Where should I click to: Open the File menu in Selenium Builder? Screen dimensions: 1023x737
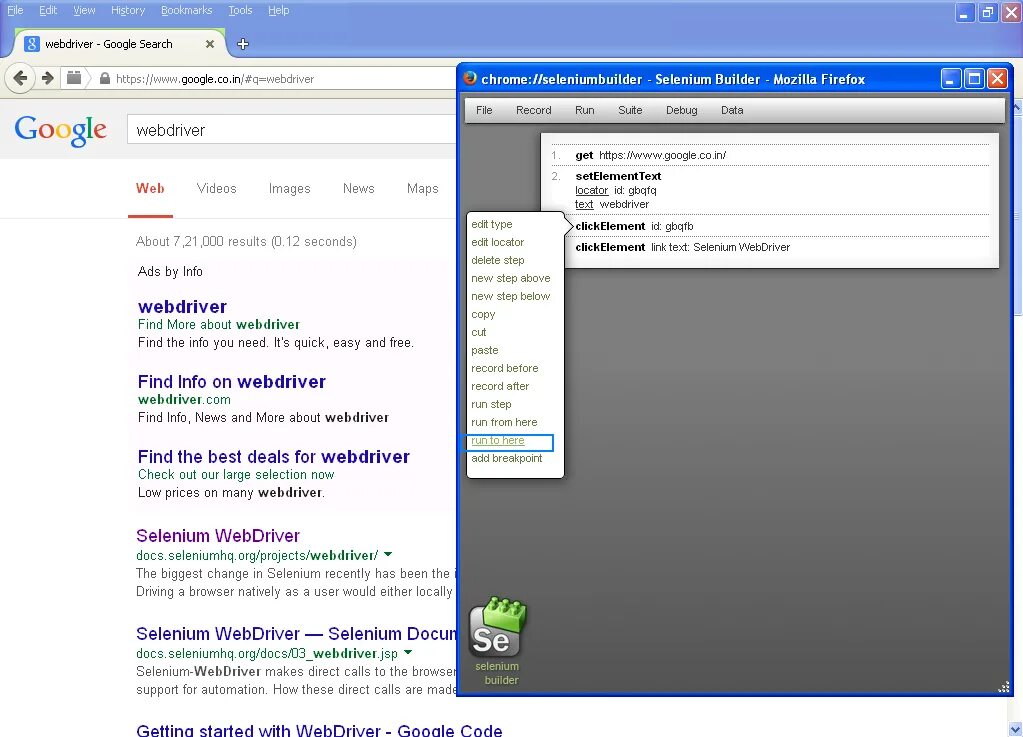pyautogui.click(x=484, y=110)
